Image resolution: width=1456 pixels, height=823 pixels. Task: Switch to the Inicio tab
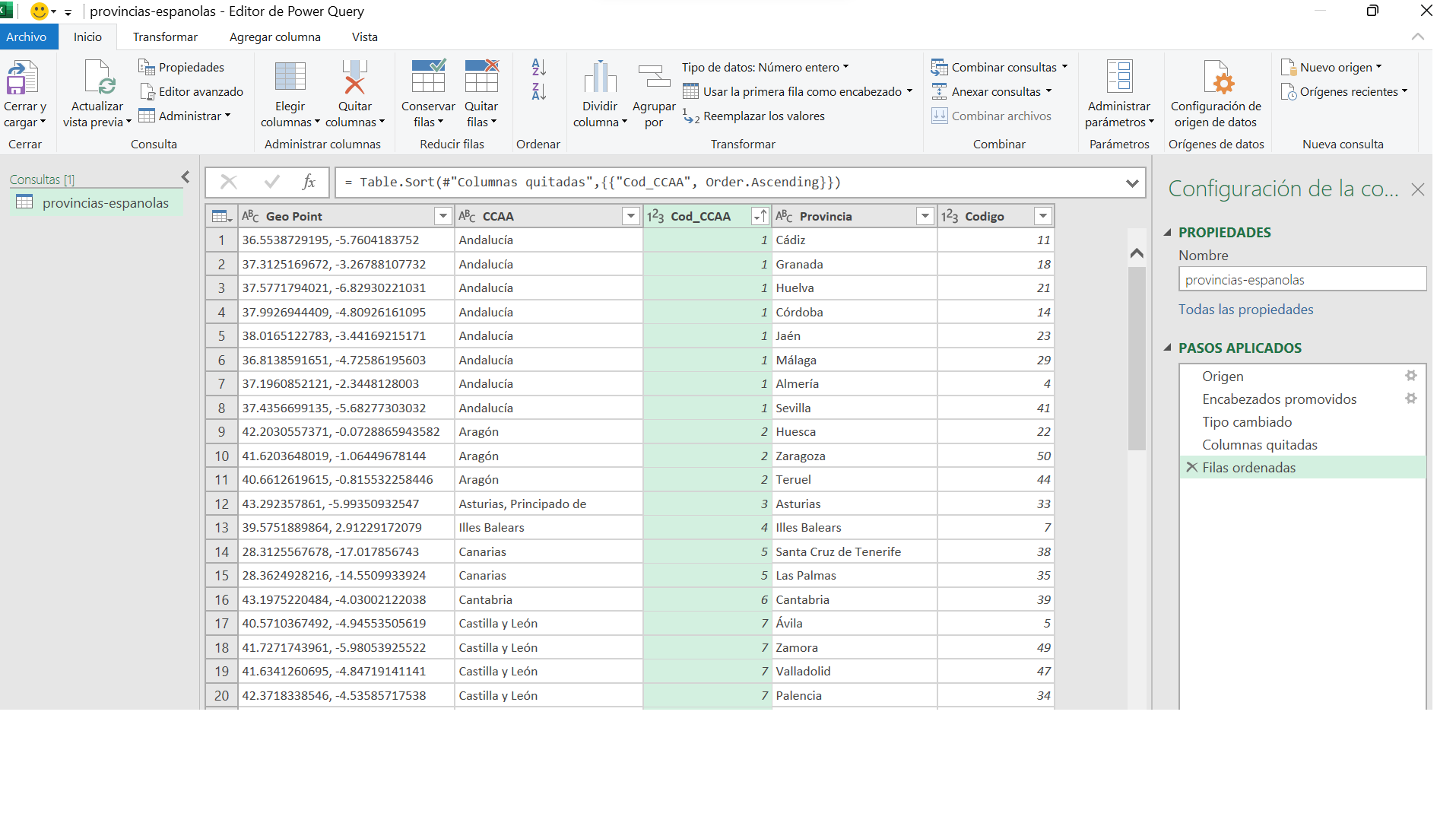(87, 37)
